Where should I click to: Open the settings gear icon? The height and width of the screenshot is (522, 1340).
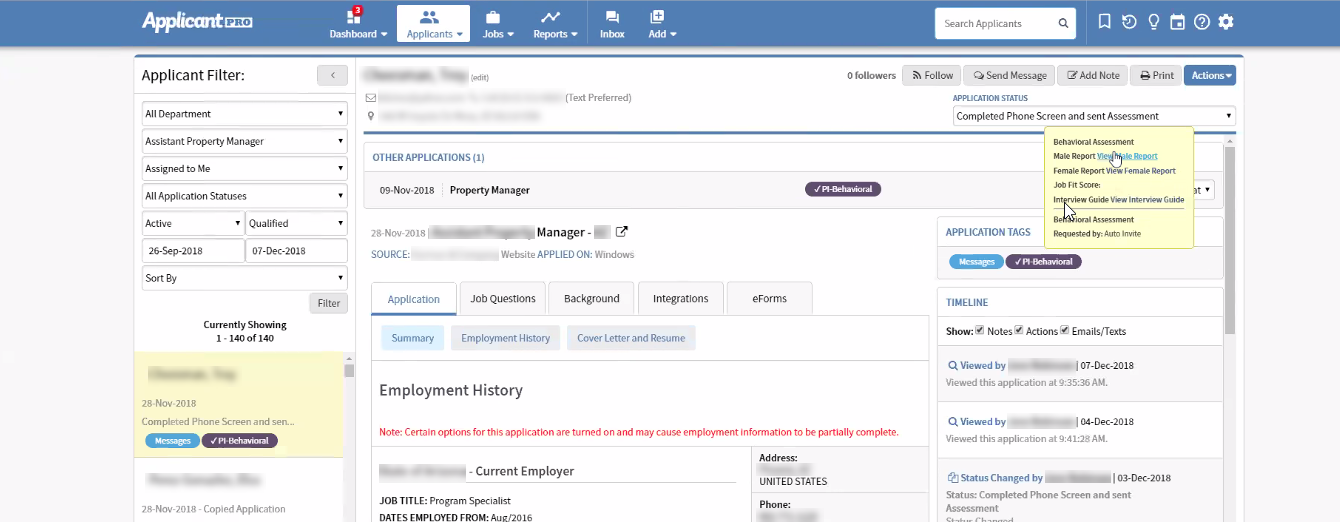[1226, 22]
